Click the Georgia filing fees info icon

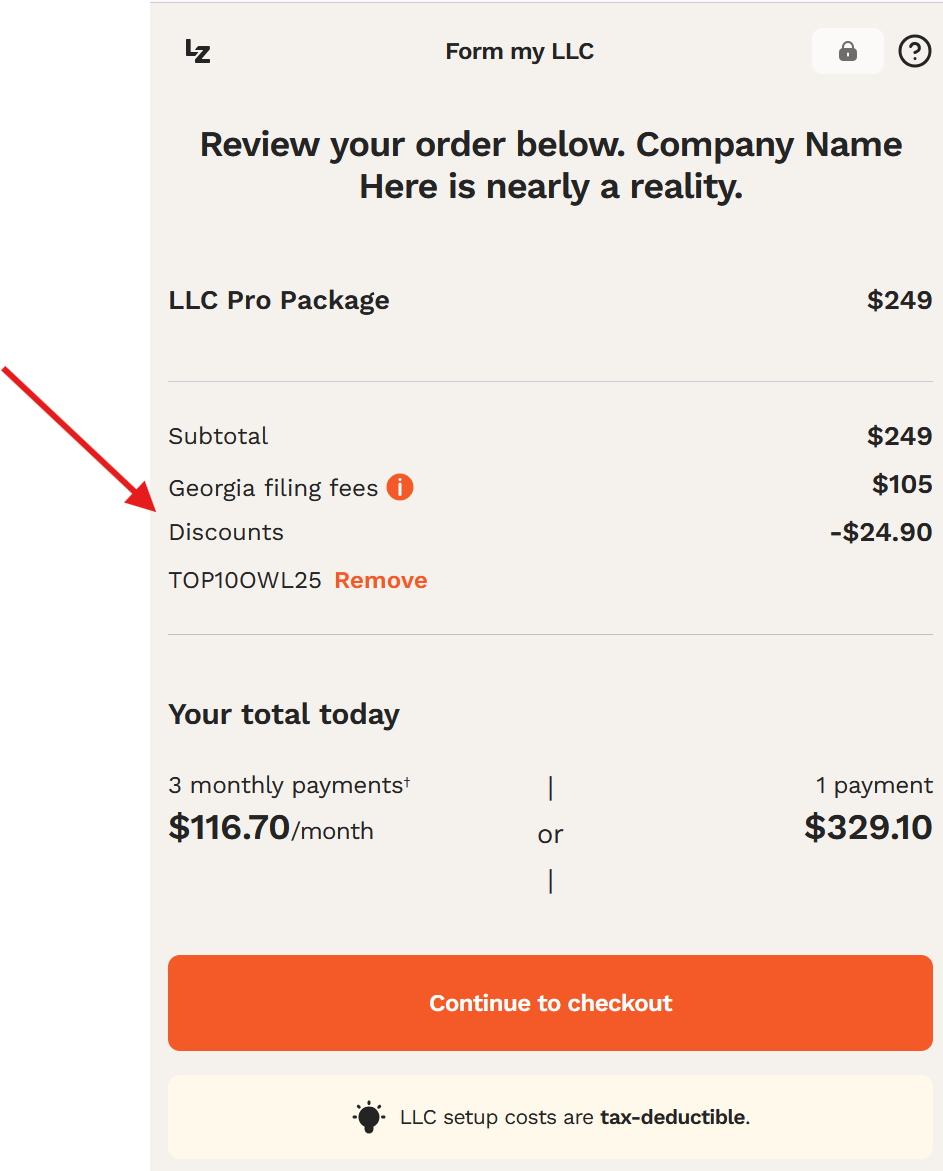[x=399, y=487]
